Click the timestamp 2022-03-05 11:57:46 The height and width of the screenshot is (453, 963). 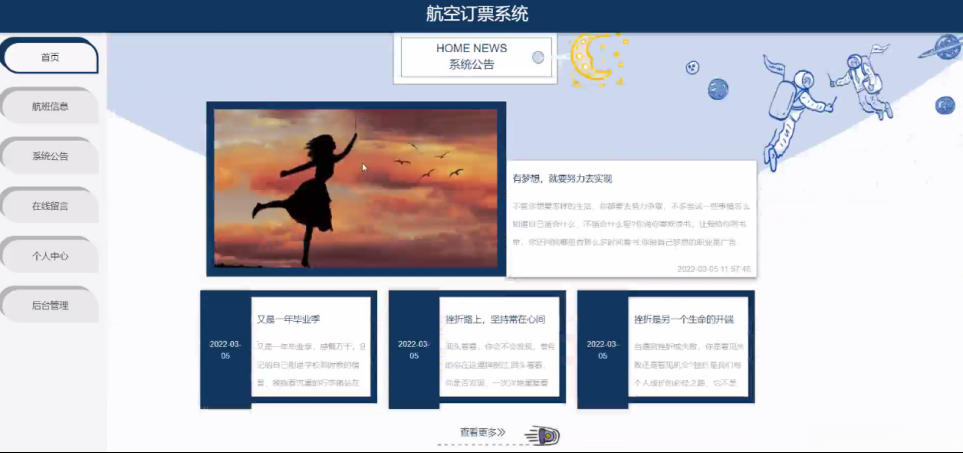[714, 269]
